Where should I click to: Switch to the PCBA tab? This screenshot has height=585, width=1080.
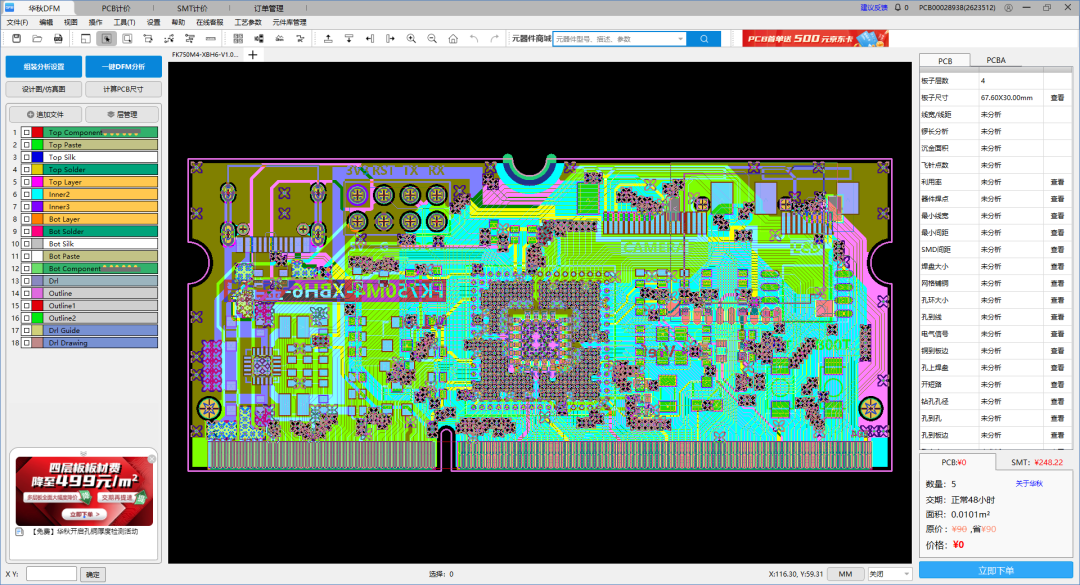tap(995, 60)
